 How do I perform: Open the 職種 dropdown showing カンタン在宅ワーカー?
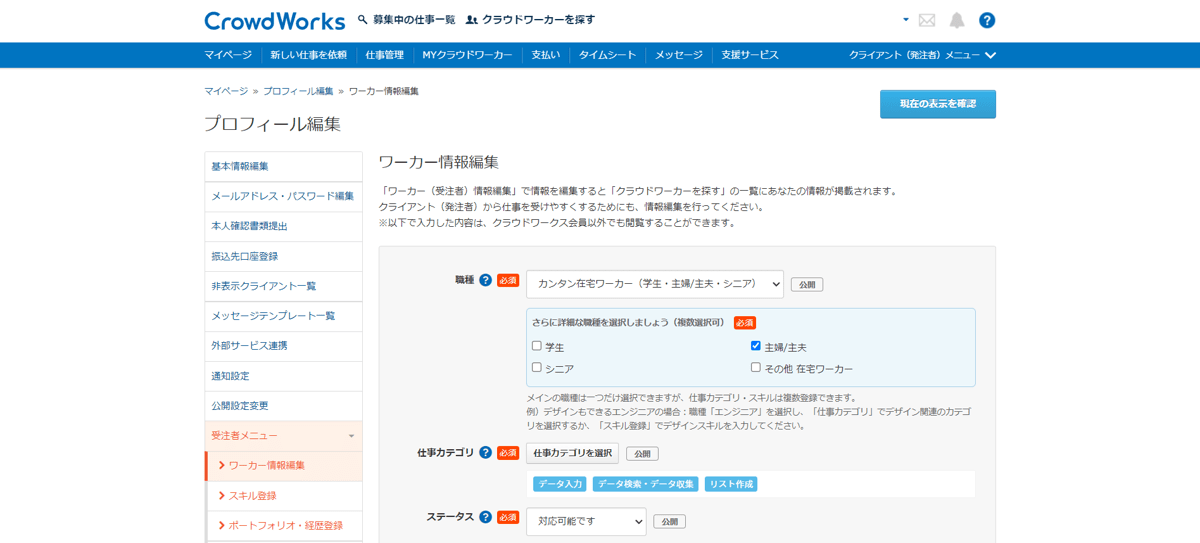(655, 284)
